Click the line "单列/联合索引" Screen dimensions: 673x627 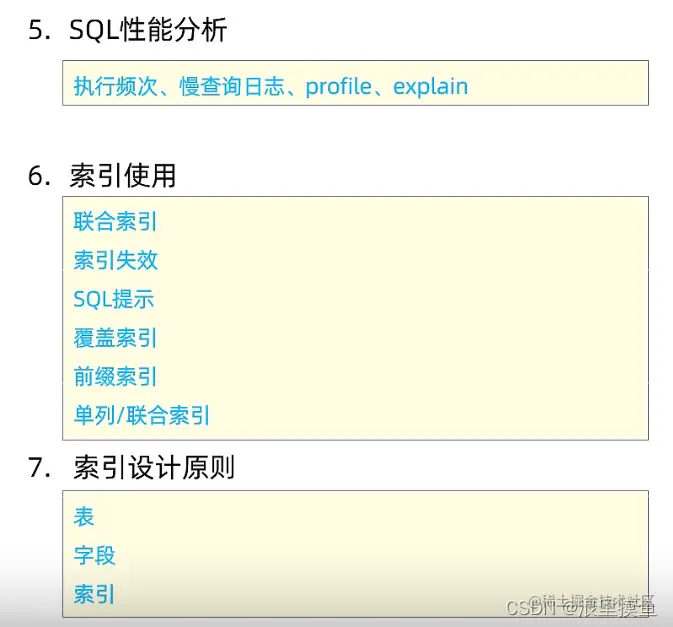pos(142,415)
